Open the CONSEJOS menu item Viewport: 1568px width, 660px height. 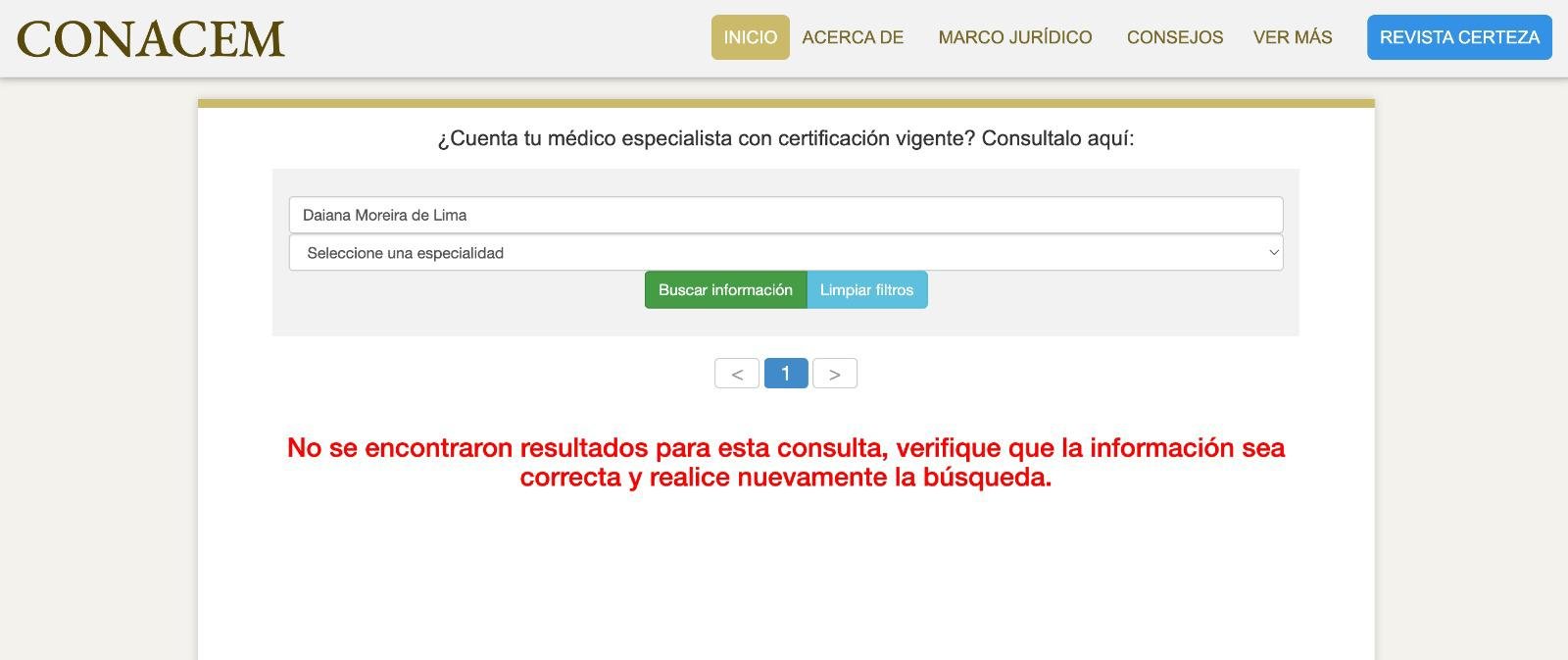coord(1174,37)
